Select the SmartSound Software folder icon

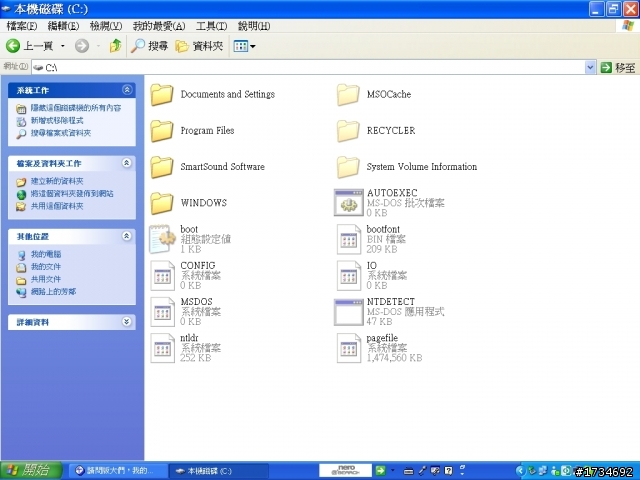pyautogui.click(x=162, y=167)
